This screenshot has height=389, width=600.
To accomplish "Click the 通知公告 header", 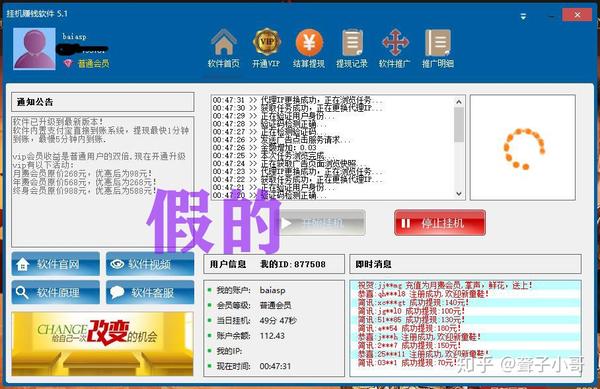I will (103, 102).
